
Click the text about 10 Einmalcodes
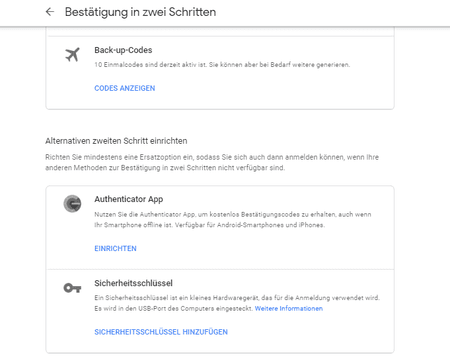tap(222, 65)
